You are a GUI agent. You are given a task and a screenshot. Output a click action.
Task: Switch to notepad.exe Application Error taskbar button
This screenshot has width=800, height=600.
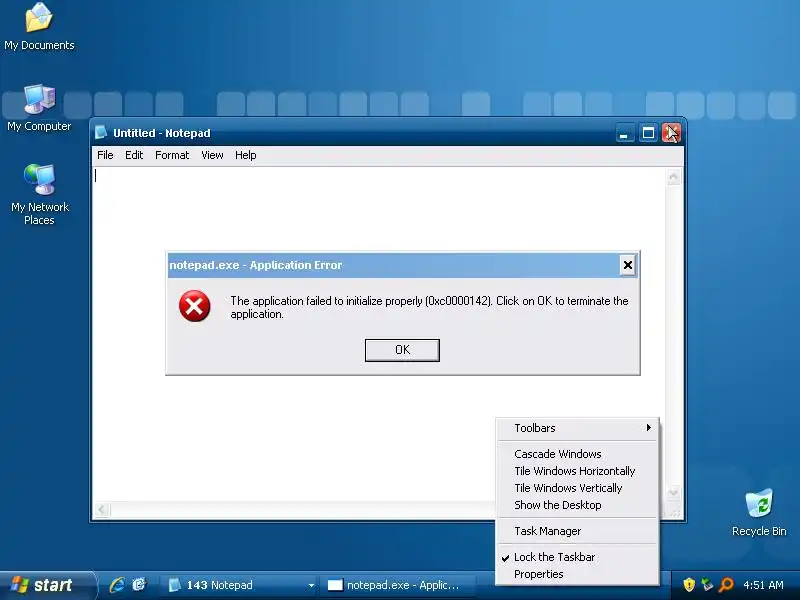[x=399, y=585]
